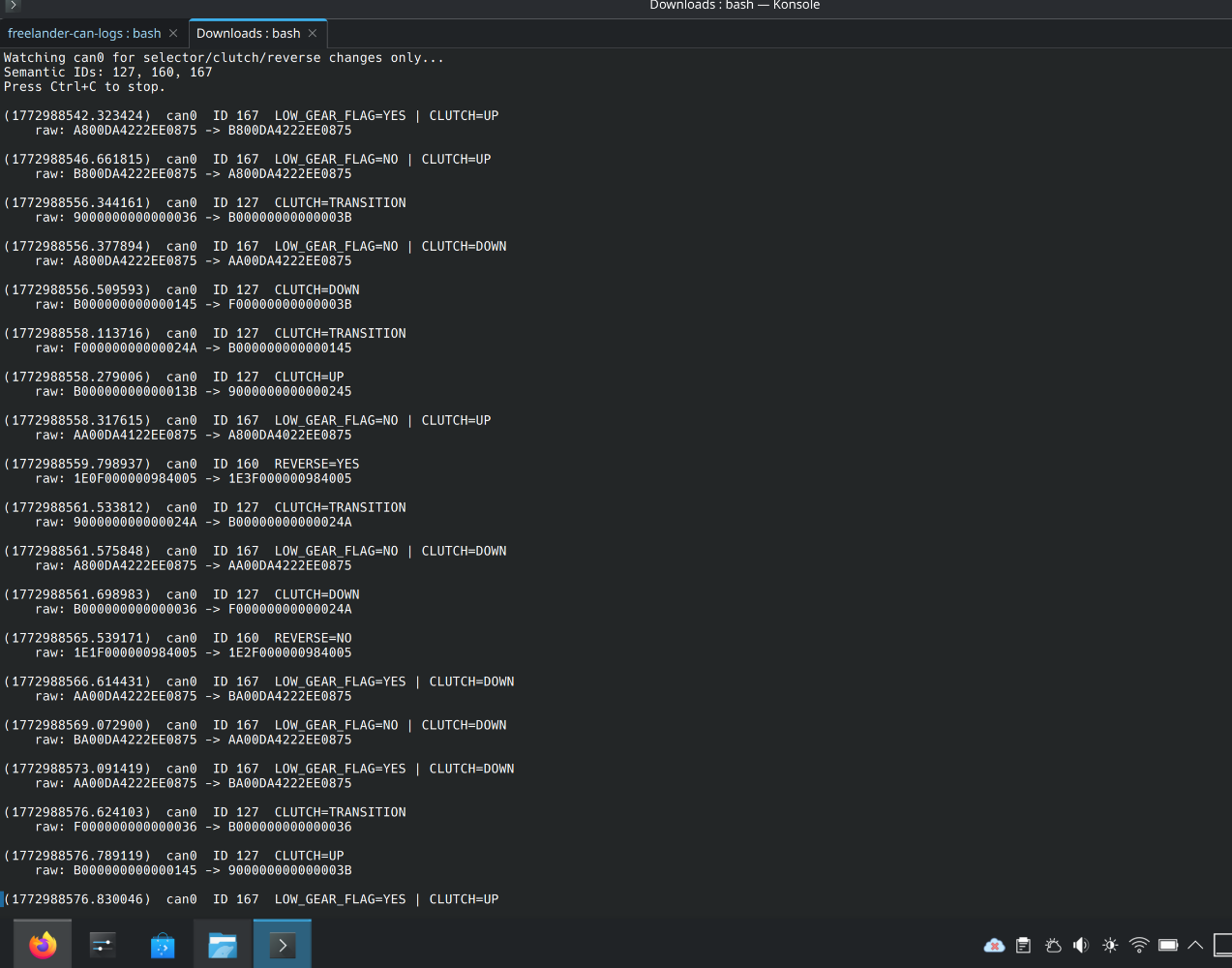Check battery status in system tray
Viewport: 1232px width, 968px height.
(x=1168, y=946)
